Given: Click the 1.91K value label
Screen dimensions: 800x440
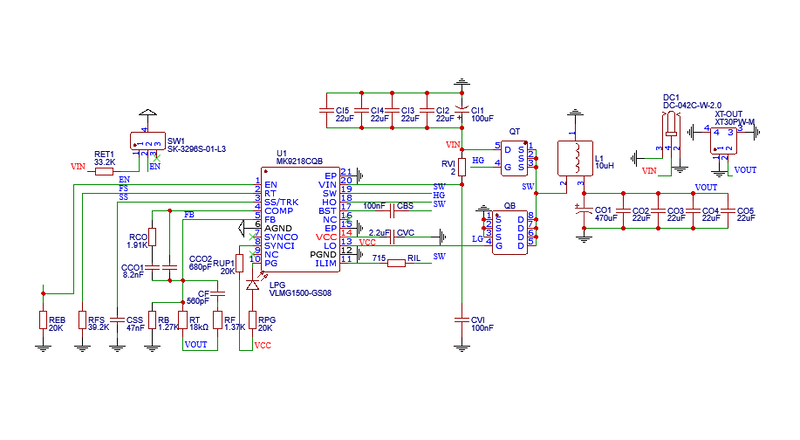Looking at the screenshot, I should tap(137, 245).
